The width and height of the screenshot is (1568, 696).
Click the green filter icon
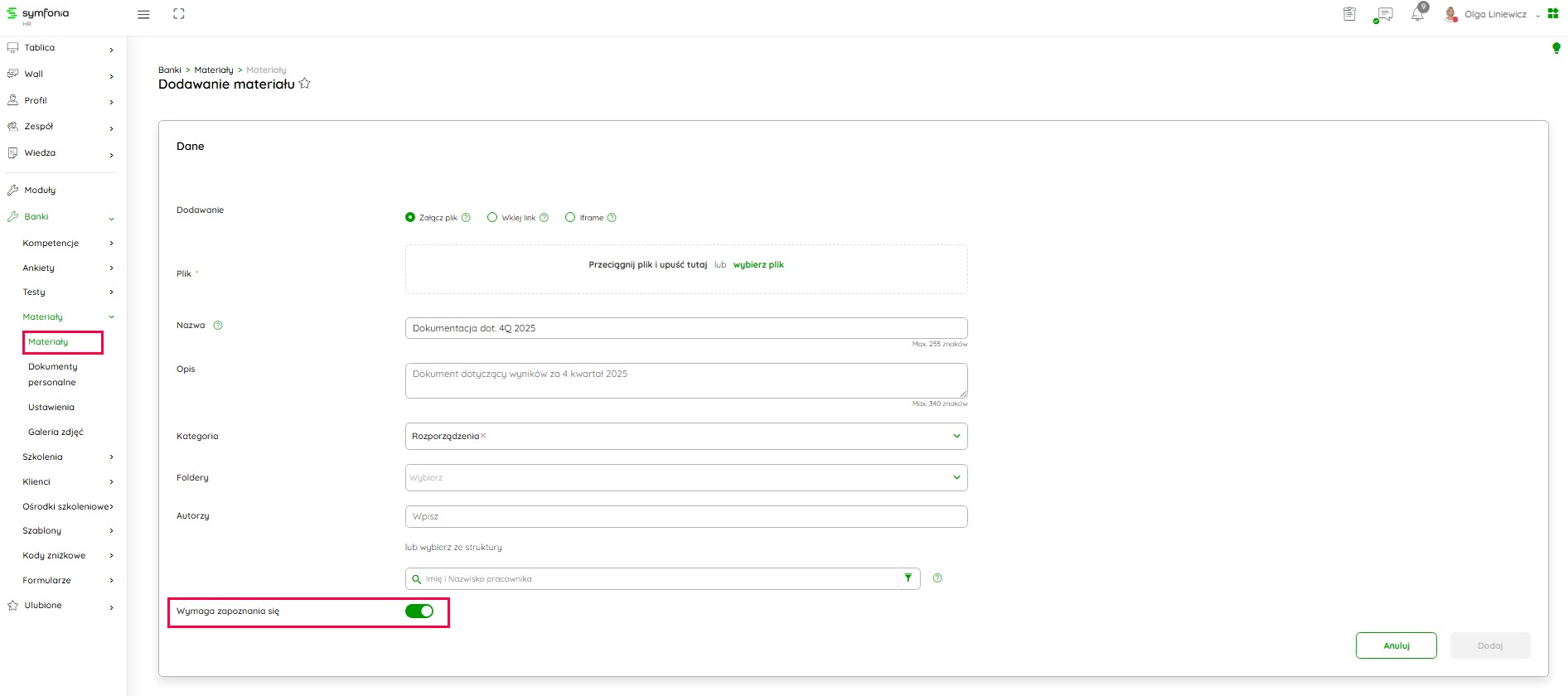click(x=908, y=578)
